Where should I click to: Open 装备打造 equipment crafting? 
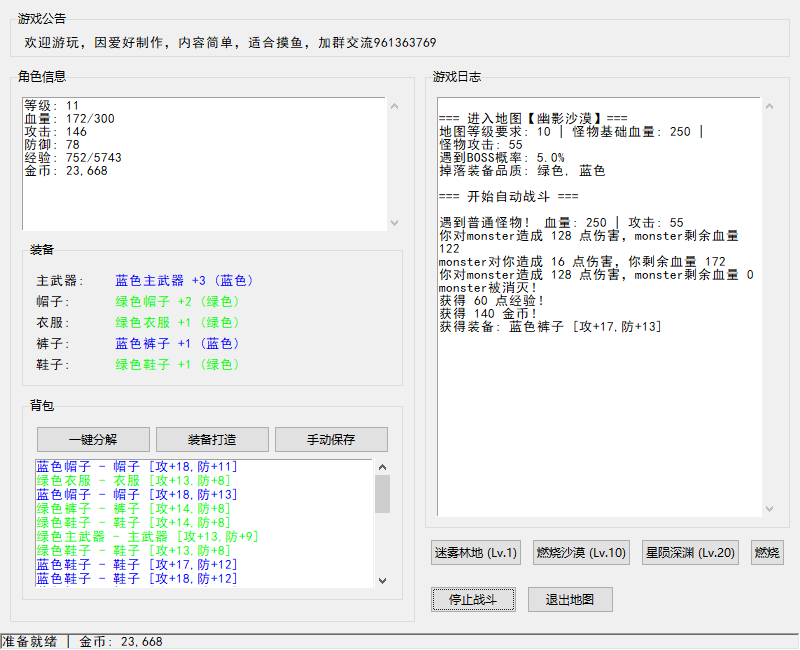coord(212,439)
